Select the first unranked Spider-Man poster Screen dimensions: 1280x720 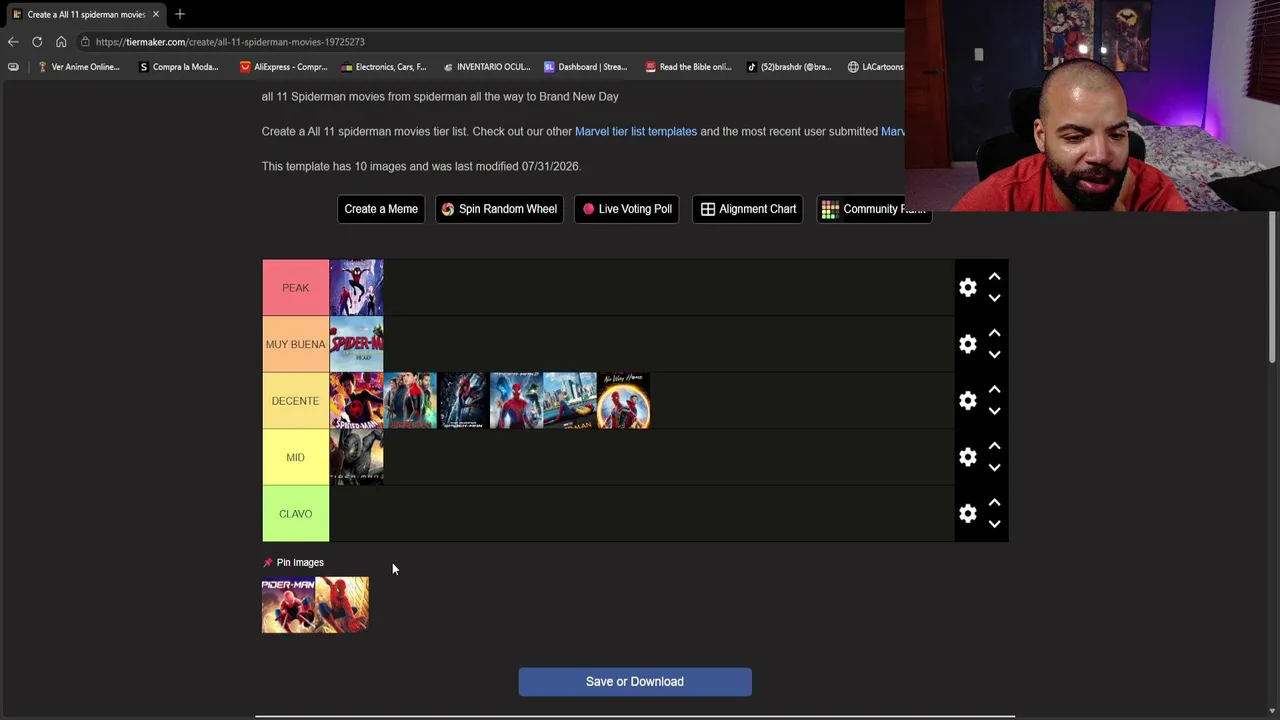click(x=288, y=605)
